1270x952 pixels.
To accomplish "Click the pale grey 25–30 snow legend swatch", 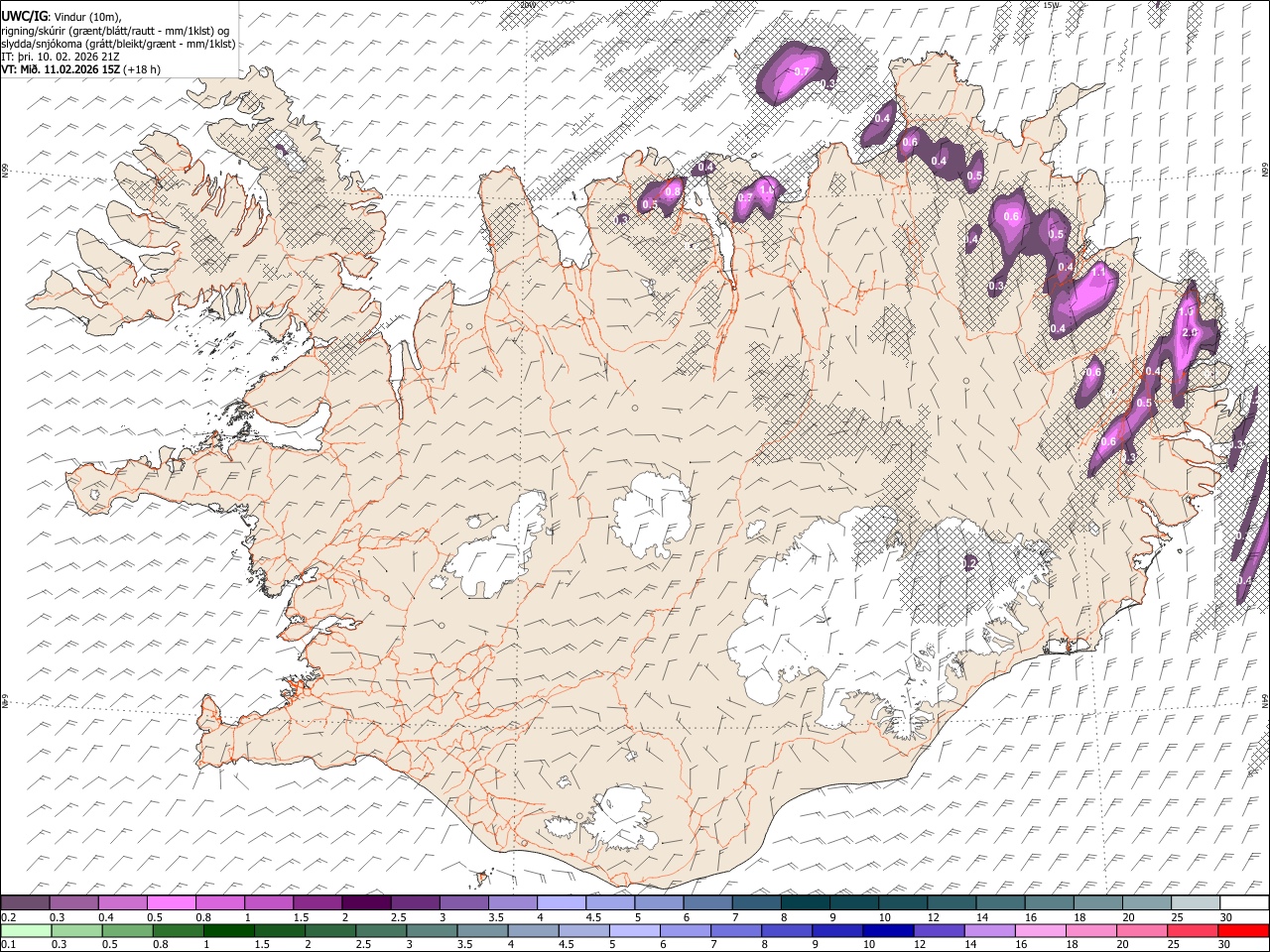I will 1195,903.
